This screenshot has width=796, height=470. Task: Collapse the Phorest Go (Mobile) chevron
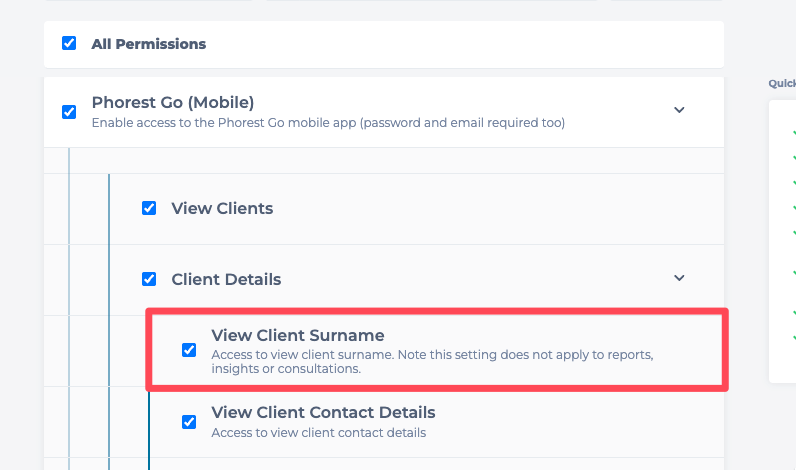coord(679,110)
